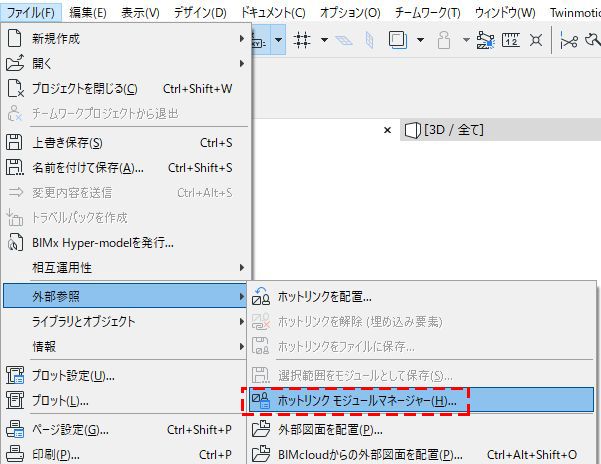Select ホットリンクを配置...
The width and height of the screenshot is (601, 464).
click(421, 296)
